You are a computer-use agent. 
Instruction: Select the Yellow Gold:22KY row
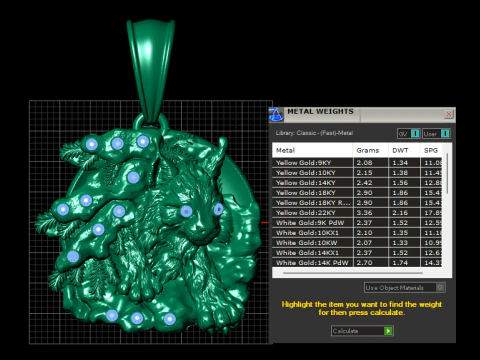(357, 213)
